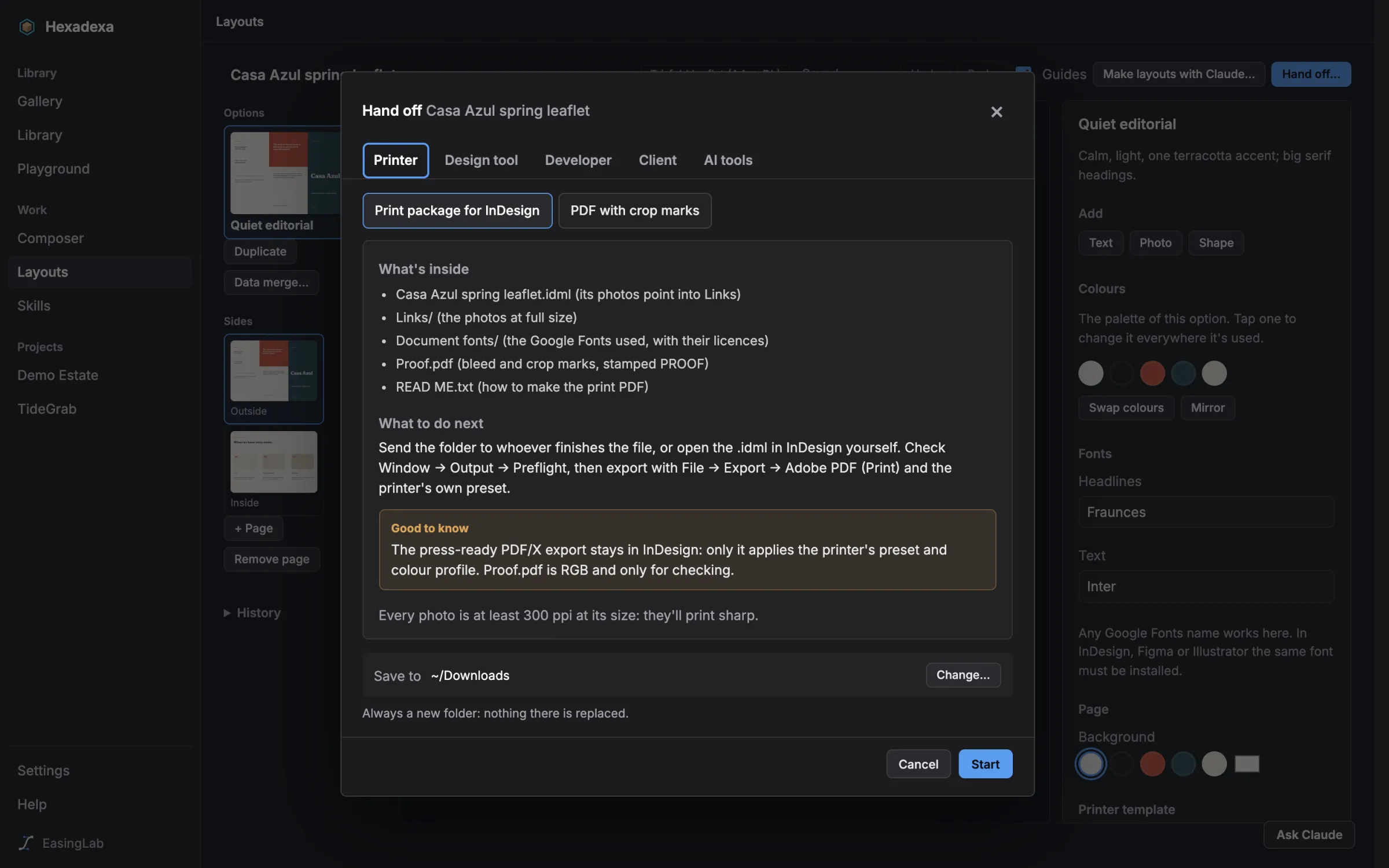Image resolution: width=1389 pixels, height=868 pixels.
Task: Click the Headlines font field Fraunces
Action: coord(1206,512)
